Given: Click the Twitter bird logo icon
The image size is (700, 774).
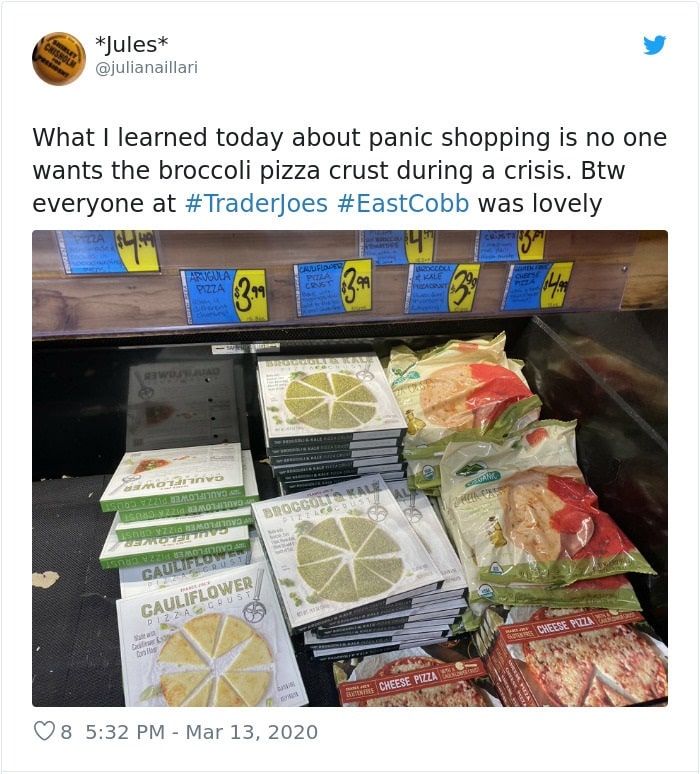Looking at the screenshot, I should (655, 45).
